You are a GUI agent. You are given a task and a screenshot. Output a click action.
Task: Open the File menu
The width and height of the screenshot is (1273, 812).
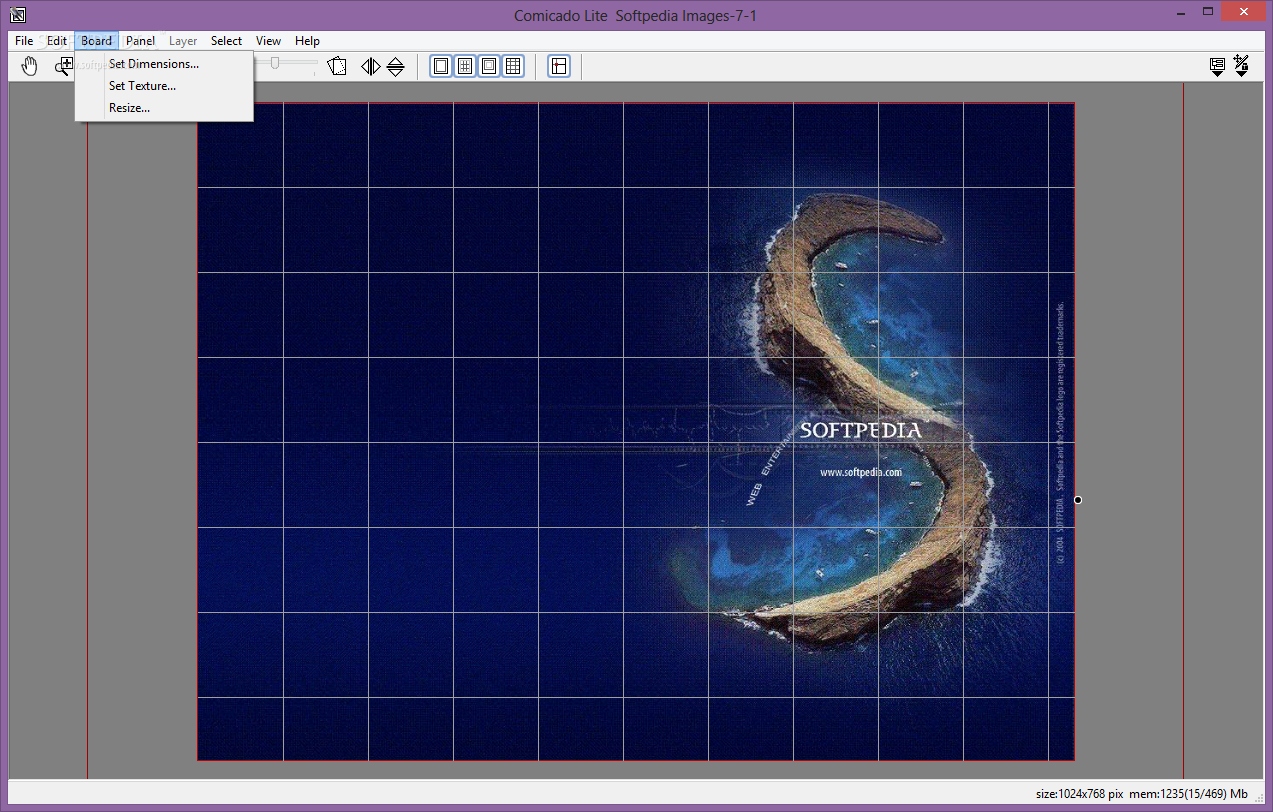click(24, 41)
